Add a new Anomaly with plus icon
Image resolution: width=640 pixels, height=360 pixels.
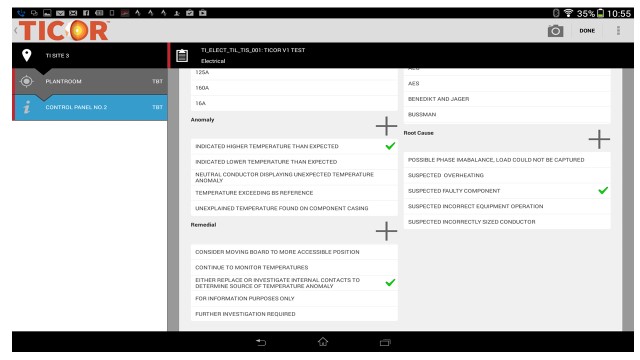(x=386, y=126)
